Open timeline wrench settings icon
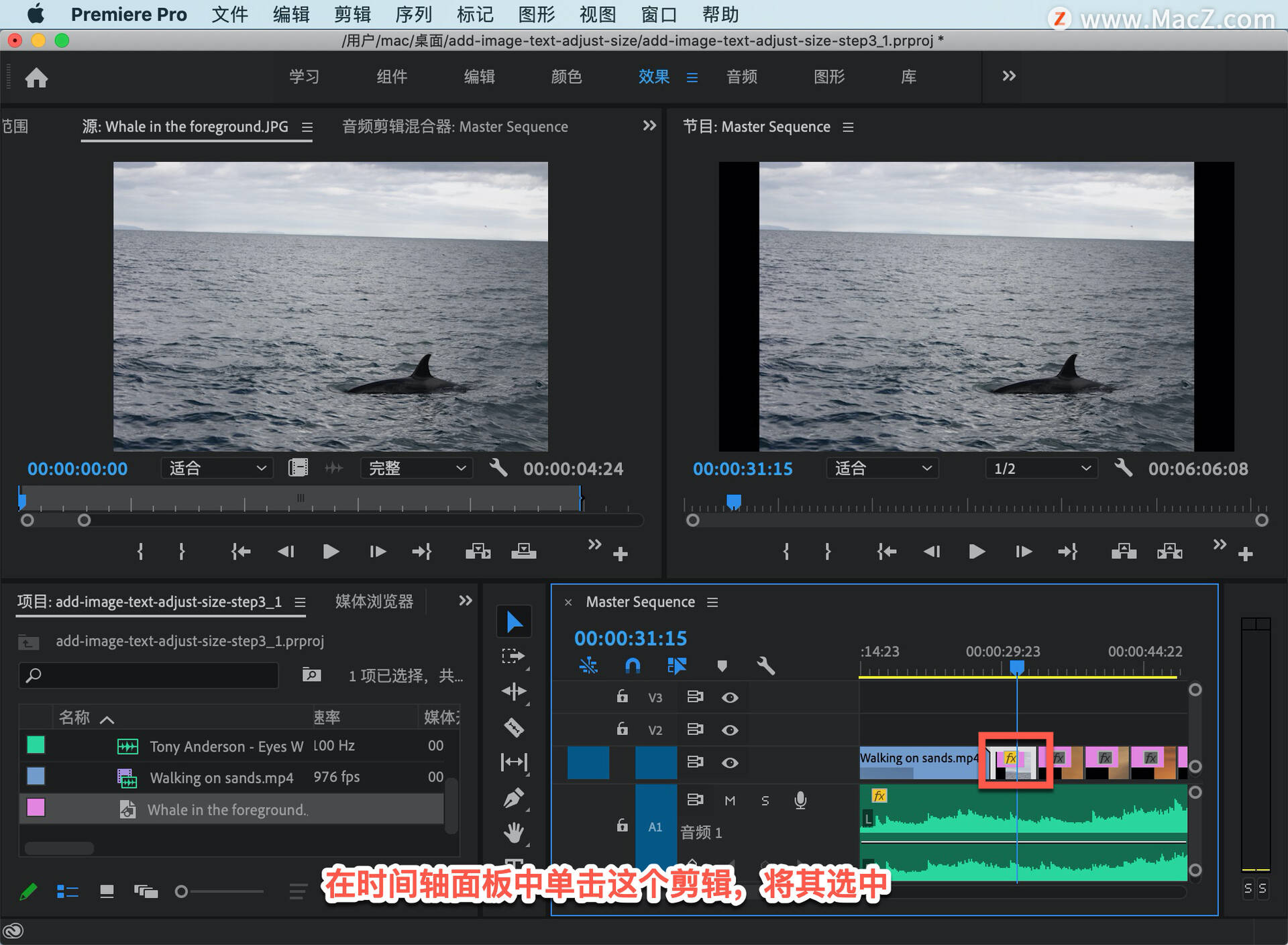The height and width of the screenshot is (945, 1288). [765, 666]
